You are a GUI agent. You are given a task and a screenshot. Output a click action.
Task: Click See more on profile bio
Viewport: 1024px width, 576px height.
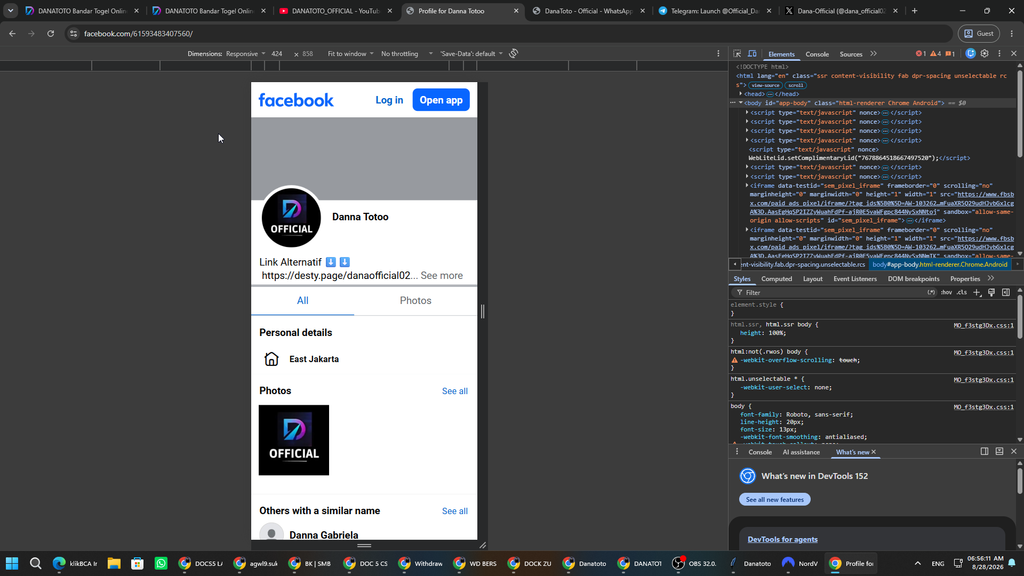pos(441,276)
